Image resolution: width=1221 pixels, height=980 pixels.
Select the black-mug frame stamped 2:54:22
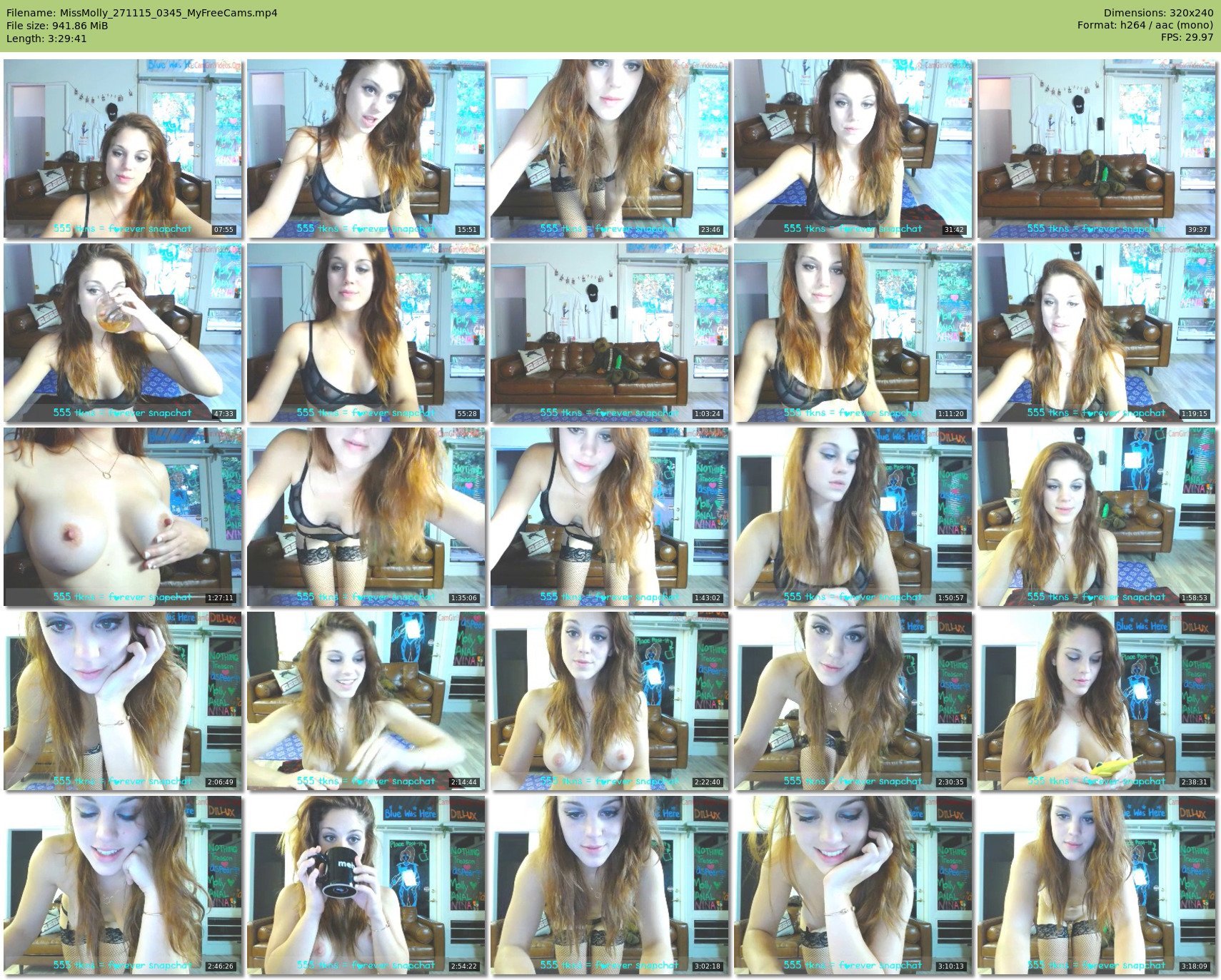click(x=366, y=885)
